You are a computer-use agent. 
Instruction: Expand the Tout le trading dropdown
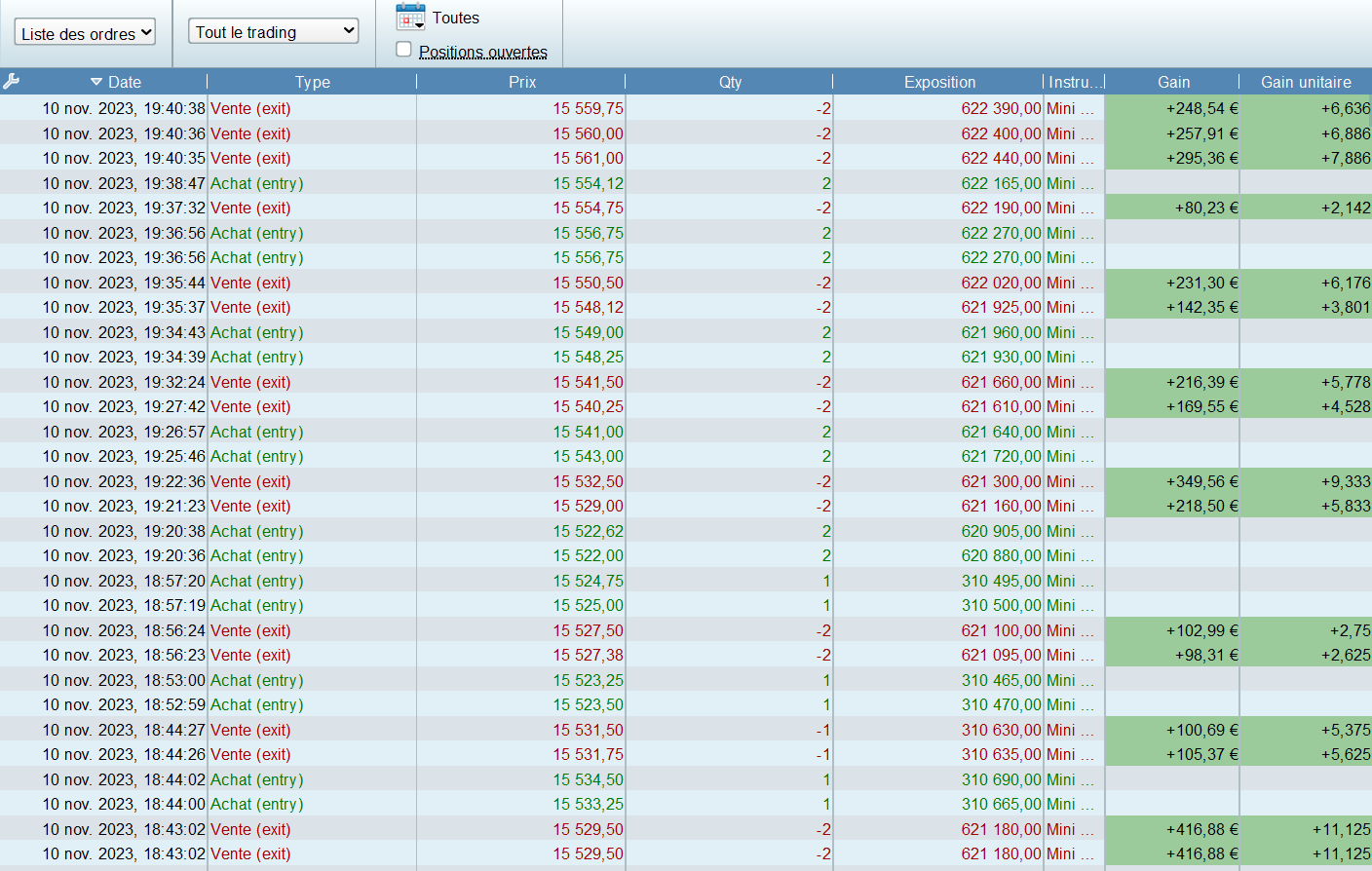point(273,32)
